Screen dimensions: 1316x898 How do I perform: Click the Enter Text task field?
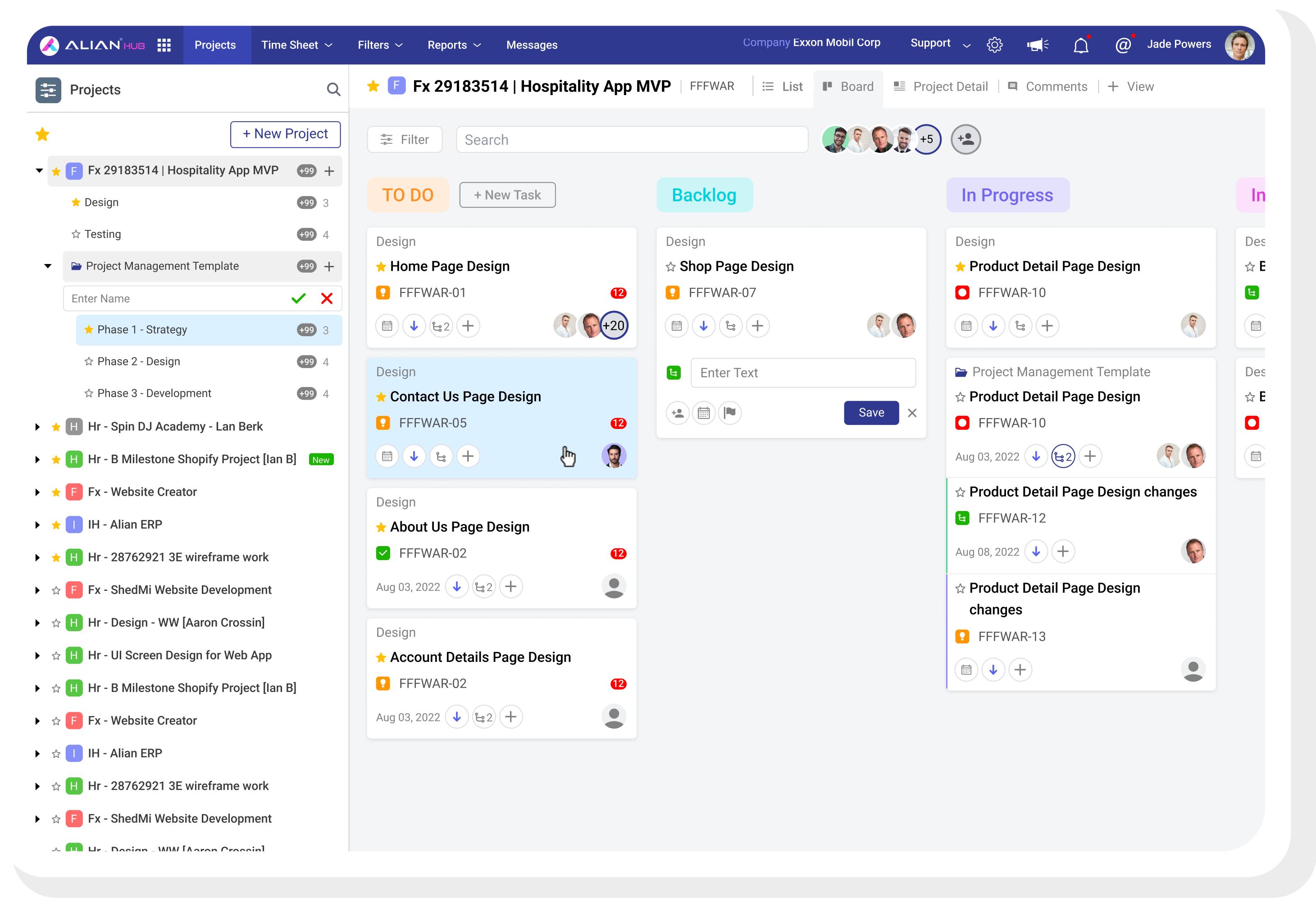coord(803,373)
